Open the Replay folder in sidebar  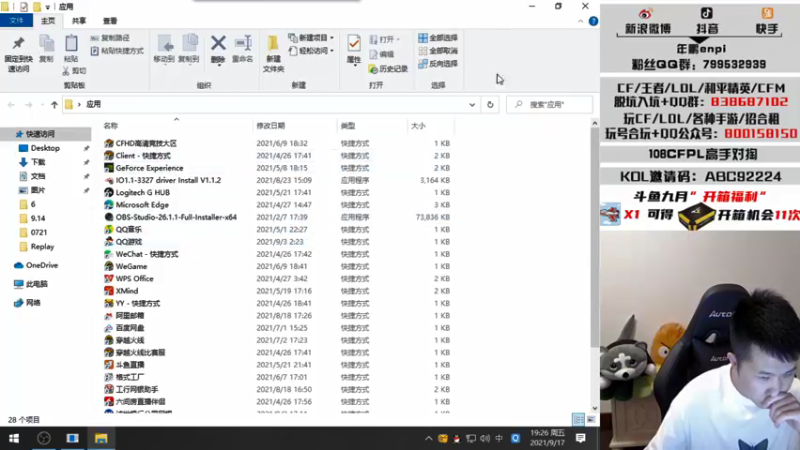coord(42,246)
